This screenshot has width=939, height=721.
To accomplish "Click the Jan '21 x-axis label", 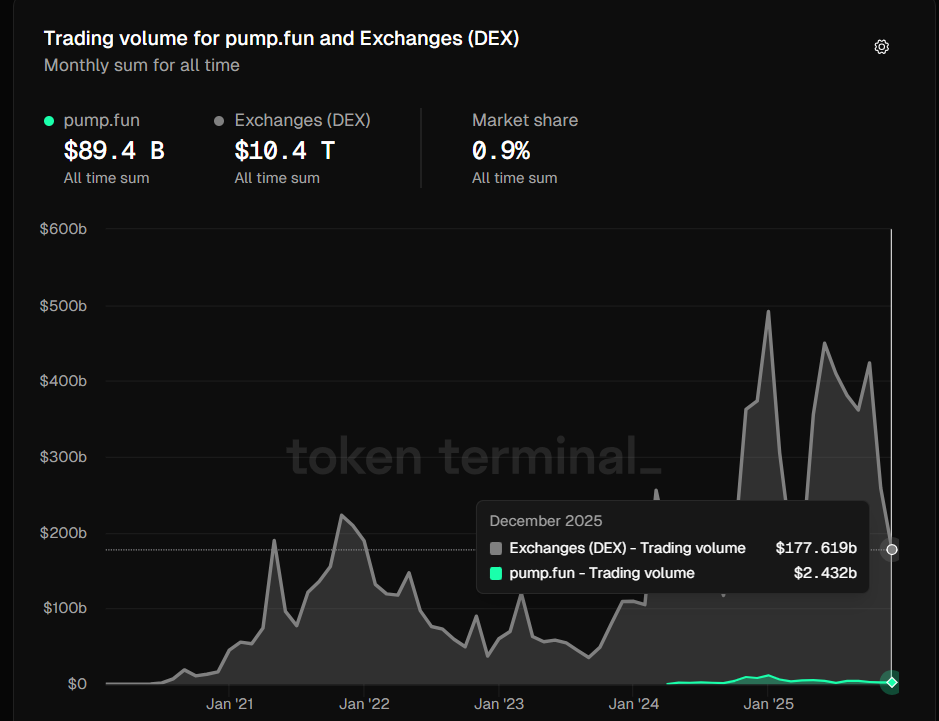I will tap(230, 704).
